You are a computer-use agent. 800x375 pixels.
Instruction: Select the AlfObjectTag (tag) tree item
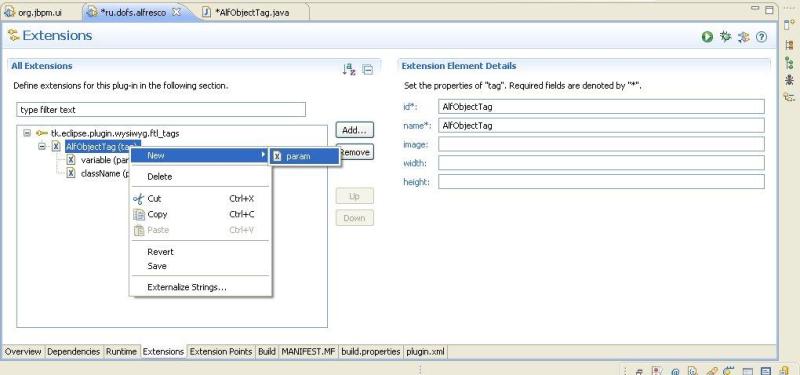(x=102, y=147)
